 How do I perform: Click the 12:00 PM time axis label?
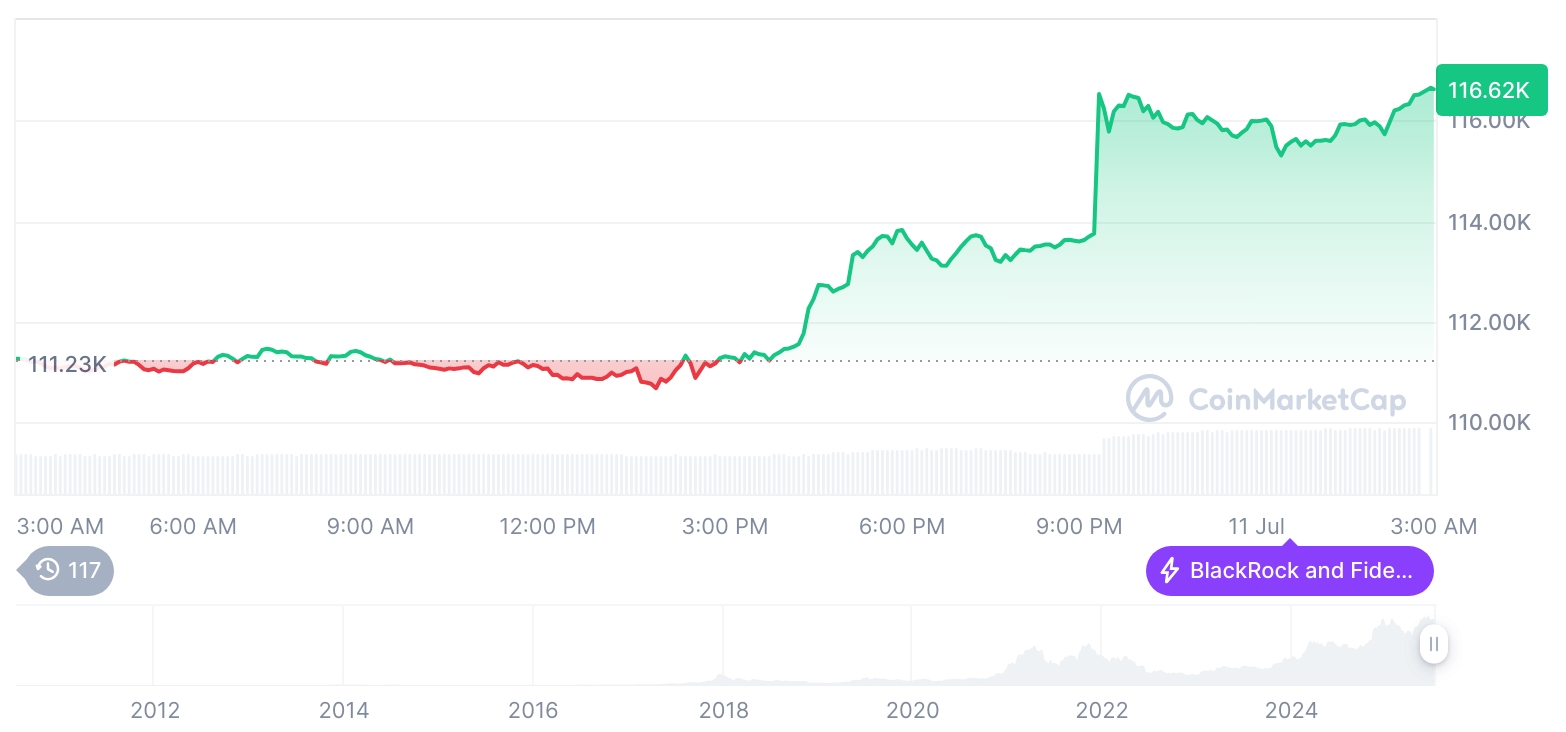coord(547,526)
